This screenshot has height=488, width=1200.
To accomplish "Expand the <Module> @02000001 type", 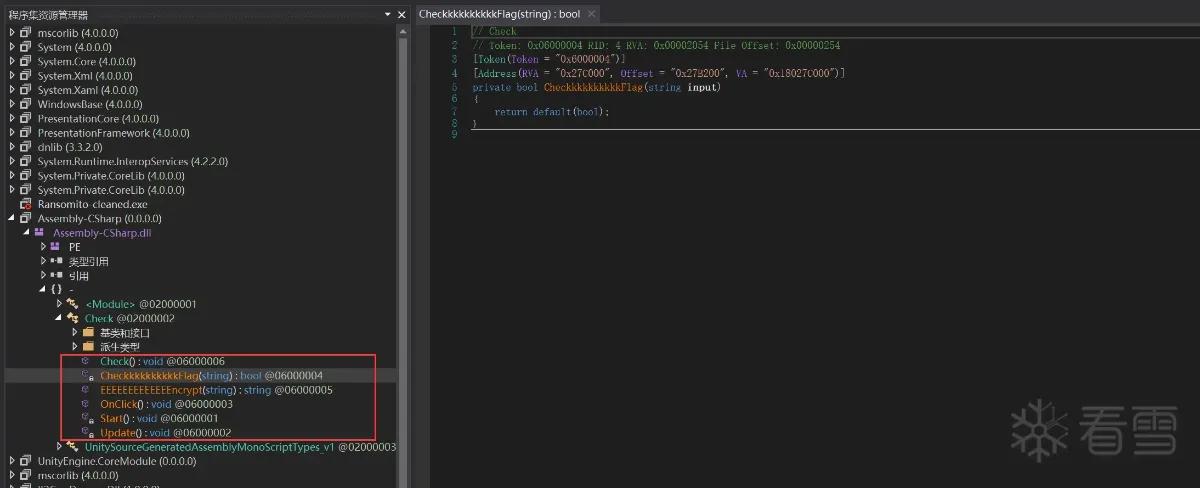I will (x=59, y=304).
